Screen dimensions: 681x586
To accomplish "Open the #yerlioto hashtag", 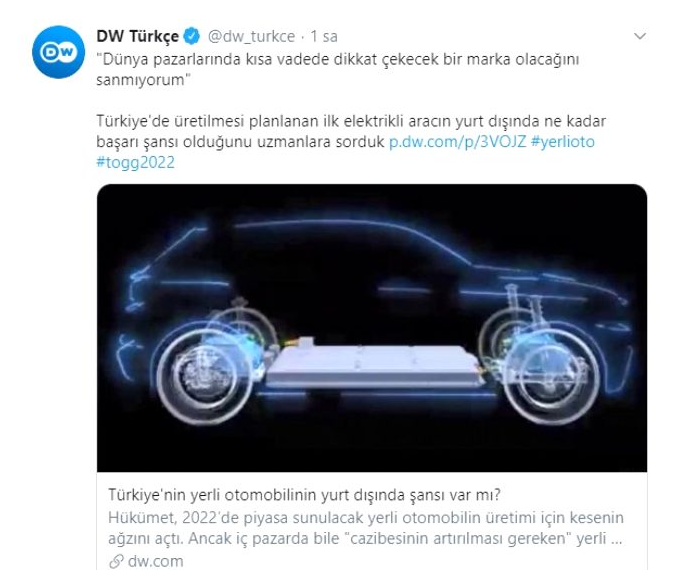I will [563, 142].
